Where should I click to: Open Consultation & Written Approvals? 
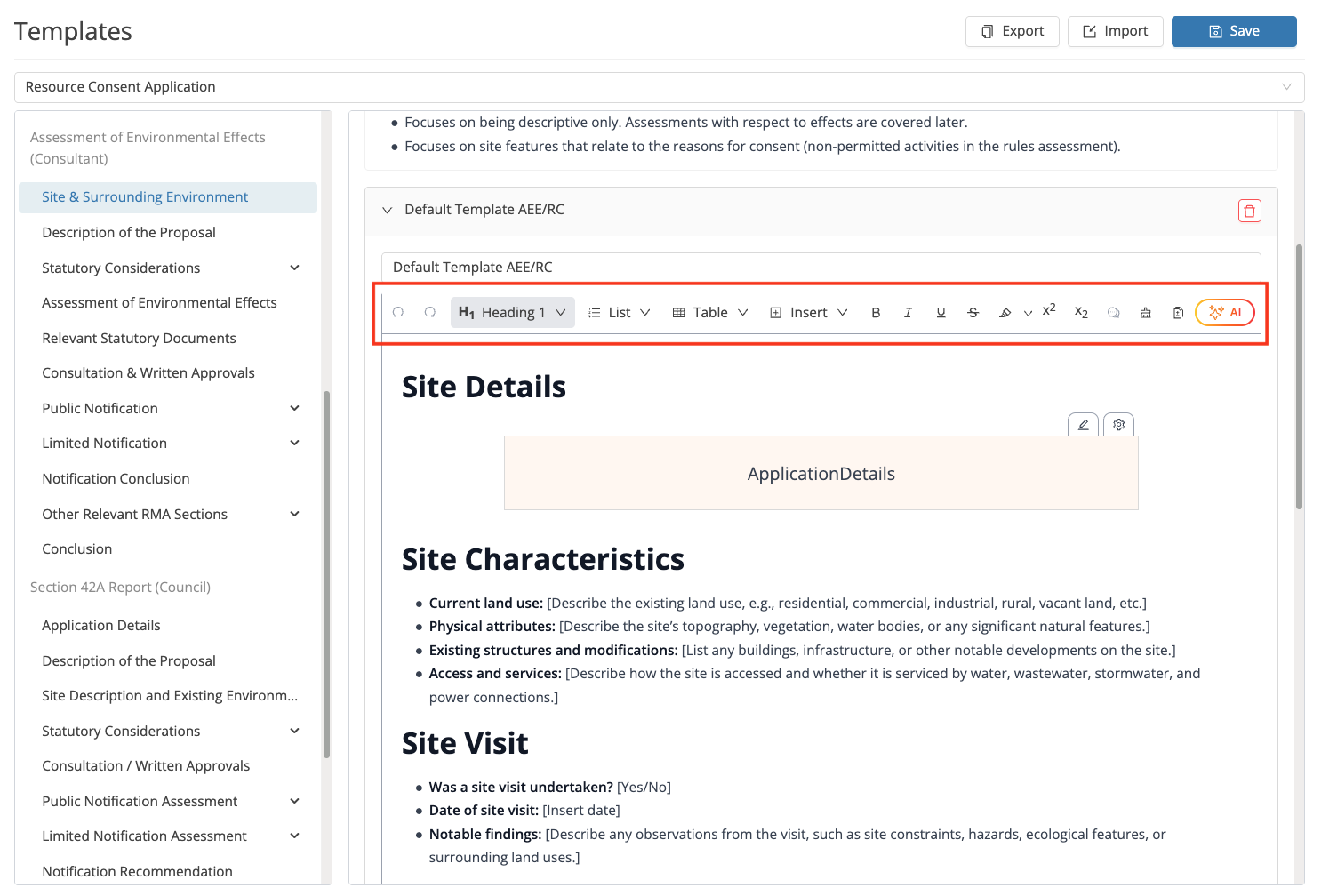tap(148, 373)
